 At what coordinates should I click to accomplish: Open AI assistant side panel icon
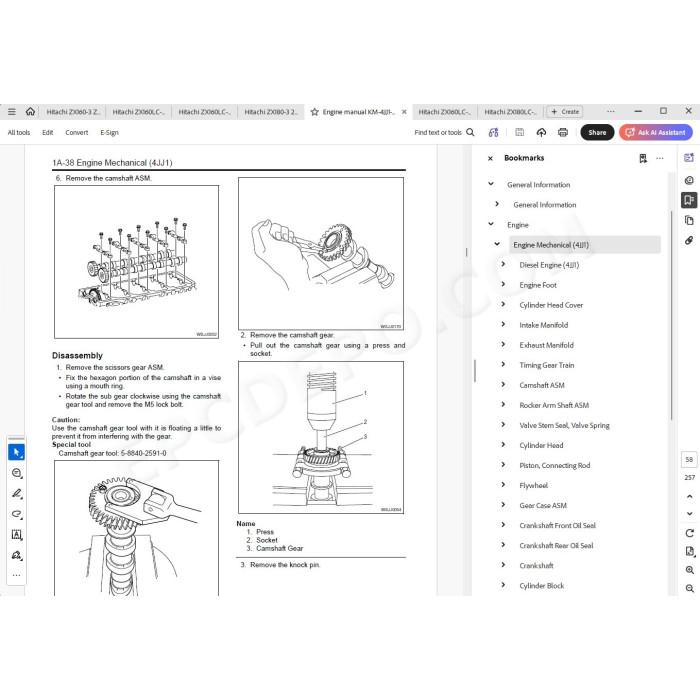coord(689,158)
